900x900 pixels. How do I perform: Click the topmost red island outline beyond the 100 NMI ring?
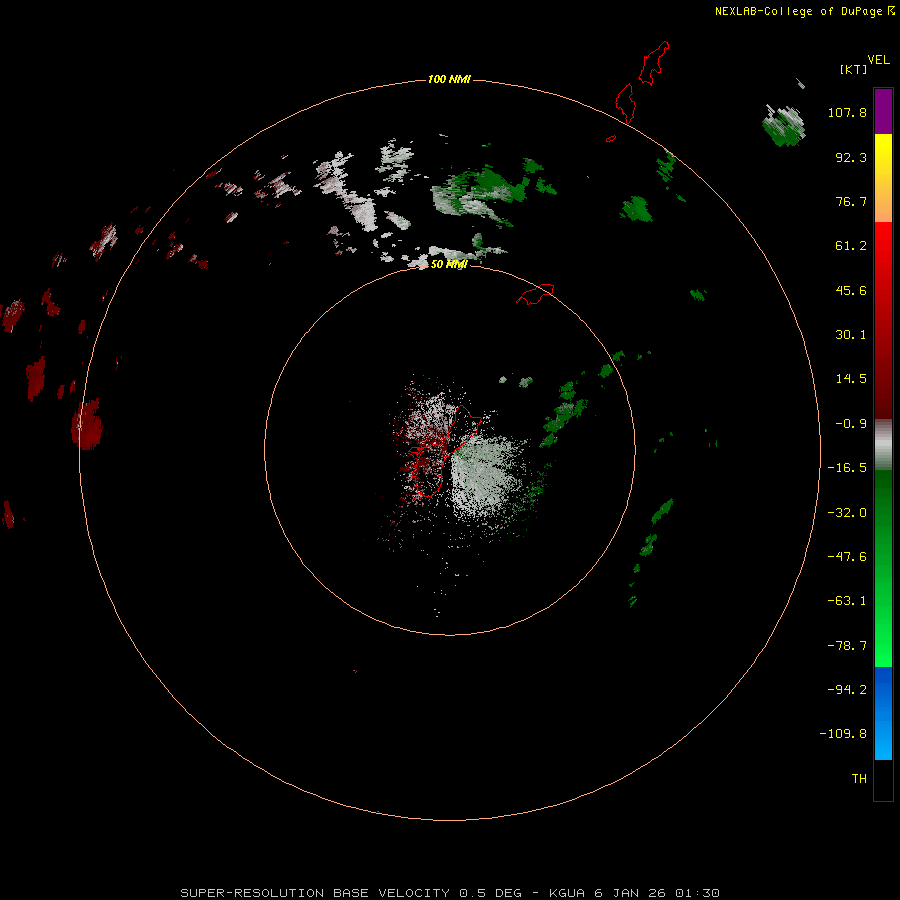(x=654, y=63)
